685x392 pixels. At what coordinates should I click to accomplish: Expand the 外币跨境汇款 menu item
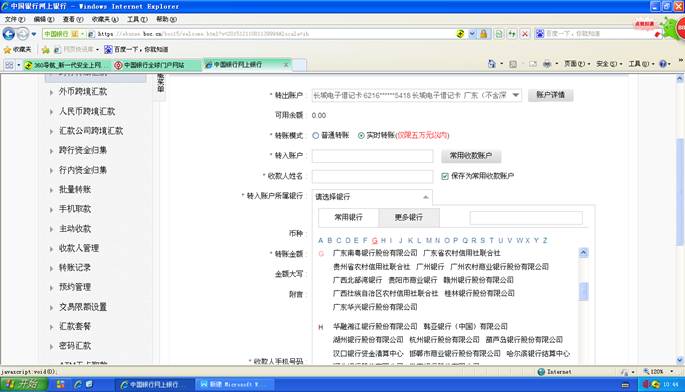point(83,92)
